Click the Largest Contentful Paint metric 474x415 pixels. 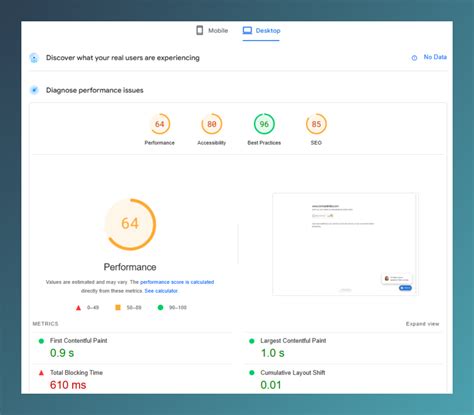(x=344, y=348)
